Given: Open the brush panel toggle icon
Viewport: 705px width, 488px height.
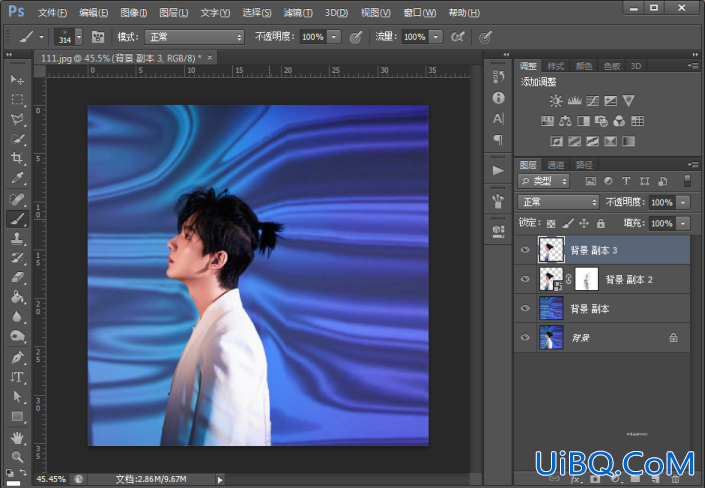Looking at the screenshot, I should click(x=98, y=37).
